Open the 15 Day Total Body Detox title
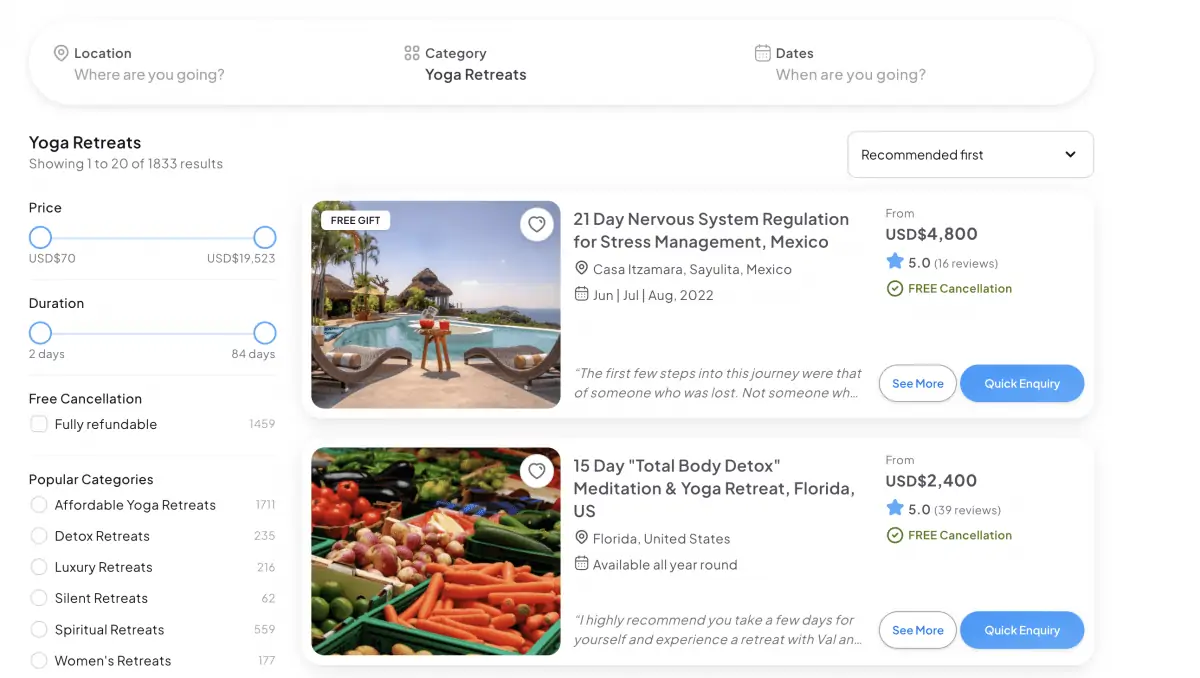 point(714,488)
